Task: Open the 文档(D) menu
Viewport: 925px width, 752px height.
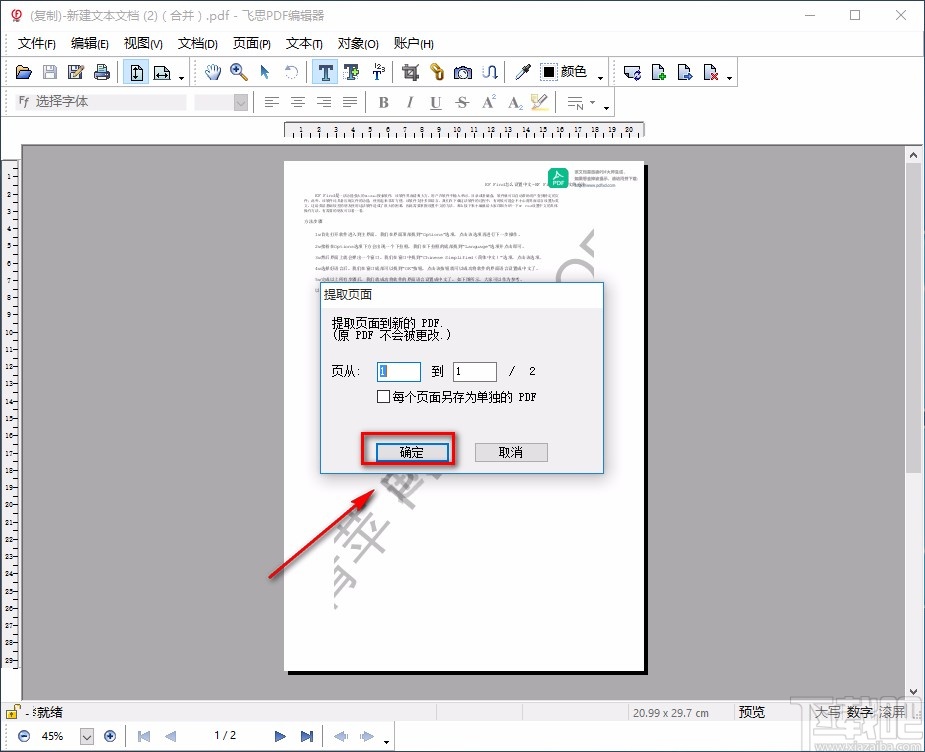Action: point(197,43)
